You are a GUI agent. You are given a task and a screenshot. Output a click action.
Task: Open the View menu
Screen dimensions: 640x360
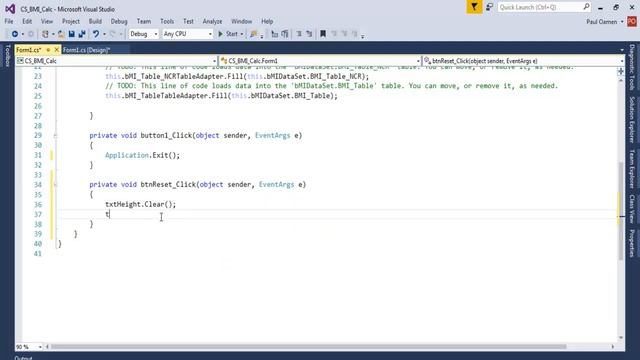(47, 21)
